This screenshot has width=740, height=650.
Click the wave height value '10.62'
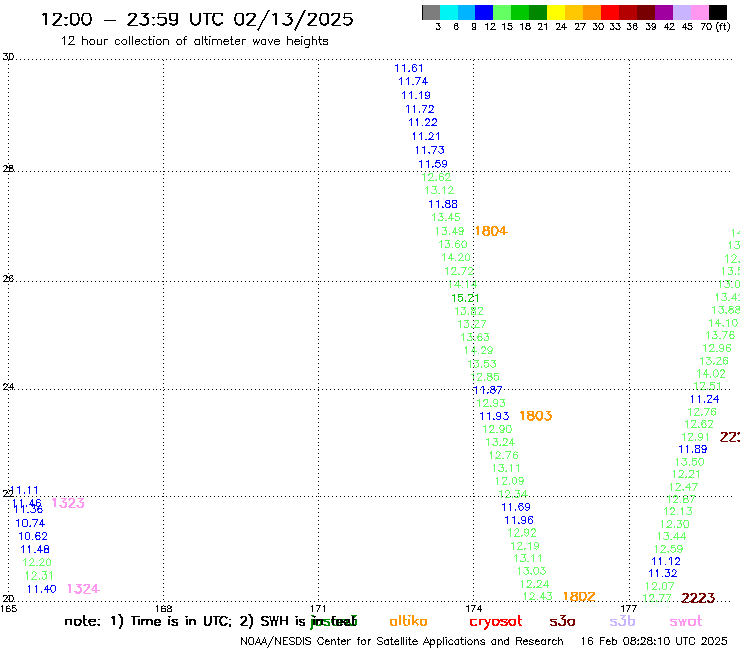(x=33, y=536)
